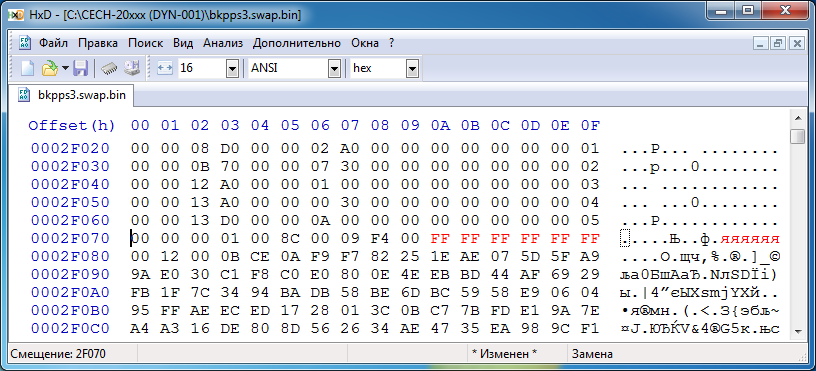Click the HxD application title icon

[x=17, y=15]
